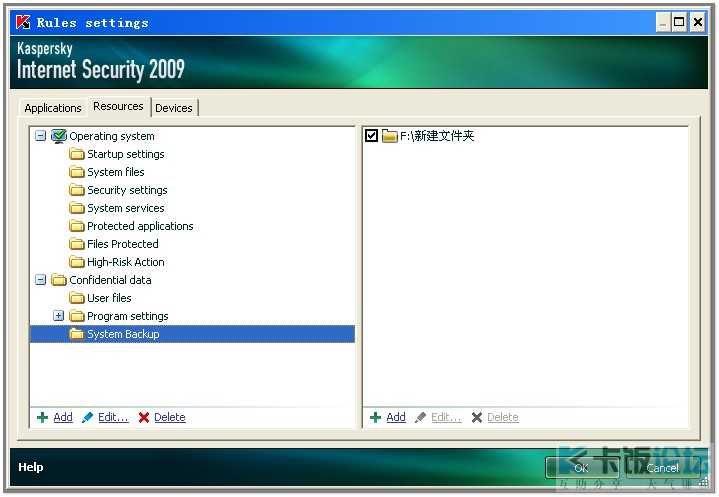Screen dimensions: 719x497
Task: Click the greyed Edit… link in right pane
Action: tap(446, 417)
